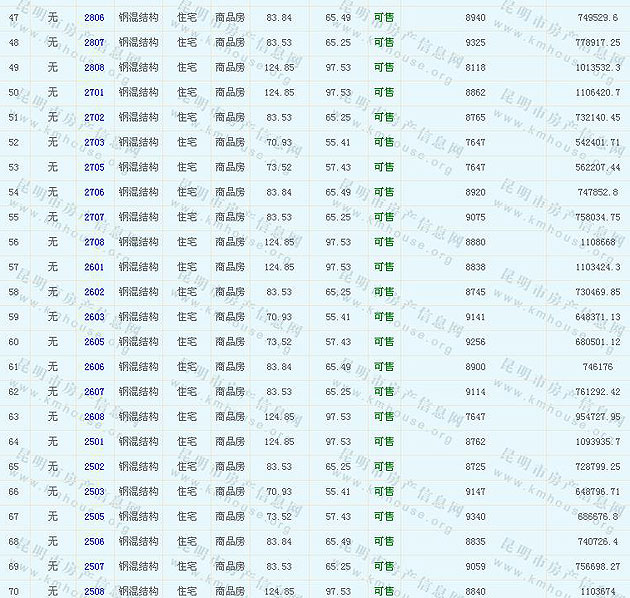Select room number 2706
630x598 pixels.
[94, 193]
